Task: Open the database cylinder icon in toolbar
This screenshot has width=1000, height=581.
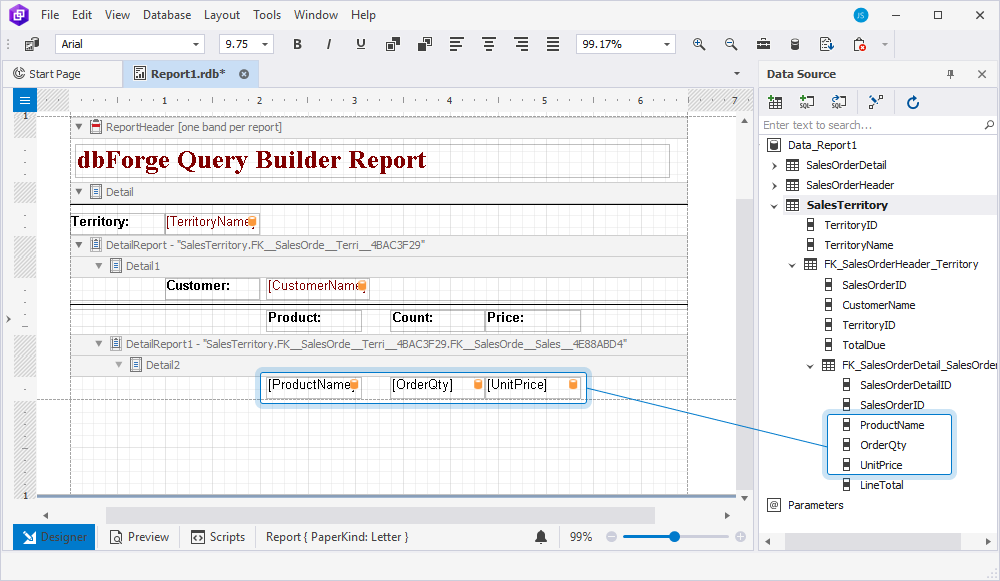Action: (x=795, y=44)
